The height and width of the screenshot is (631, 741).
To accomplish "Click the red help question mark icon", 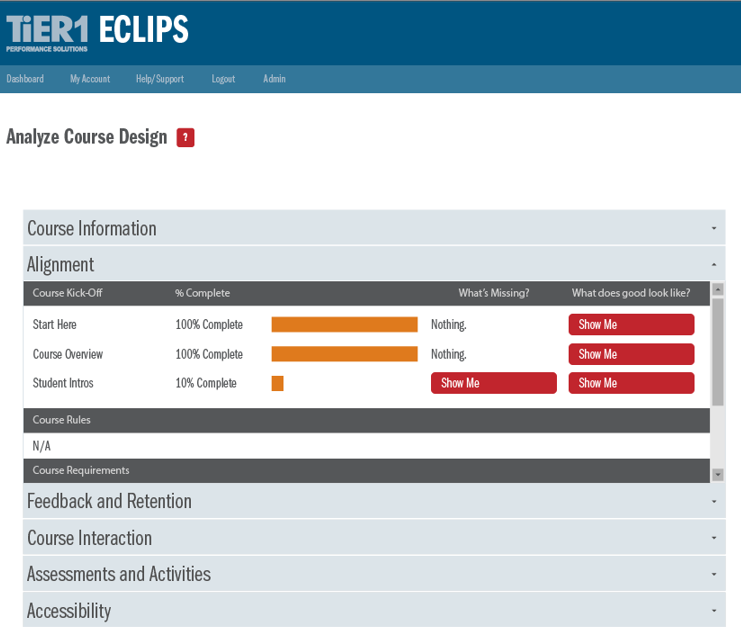I will click(185, 138).
